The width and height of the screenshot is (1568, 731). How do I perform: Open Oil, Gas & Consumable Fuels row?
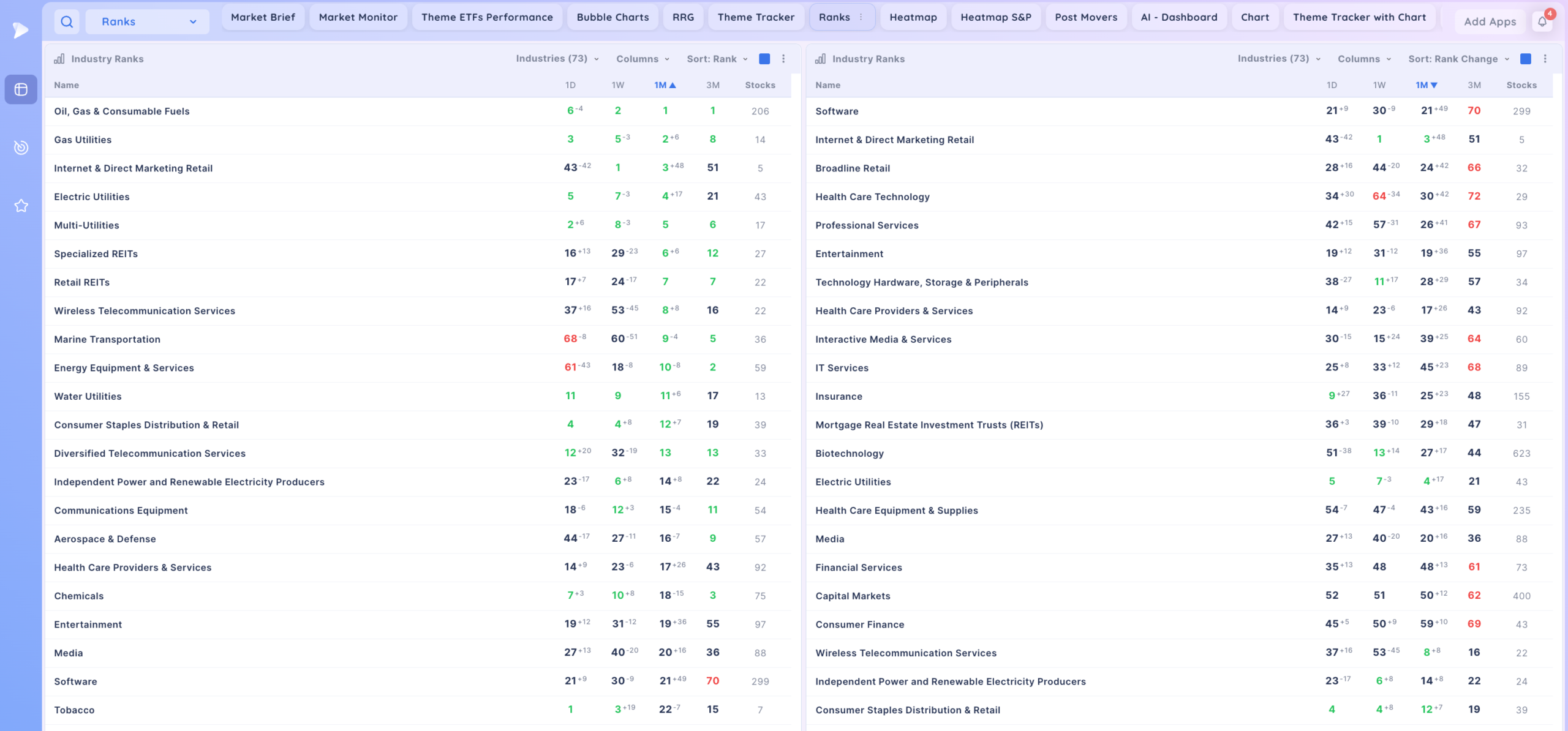point(418,111)
